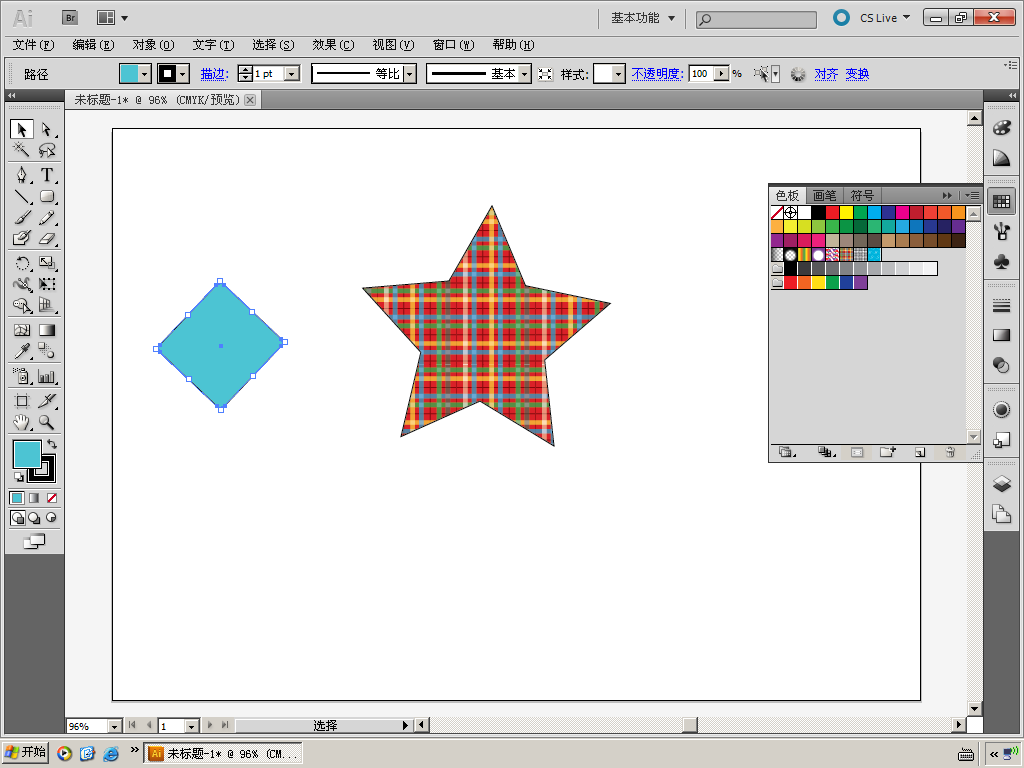
Task: Pick the yellow swatch in top row
Action: (x=846, y=213)
